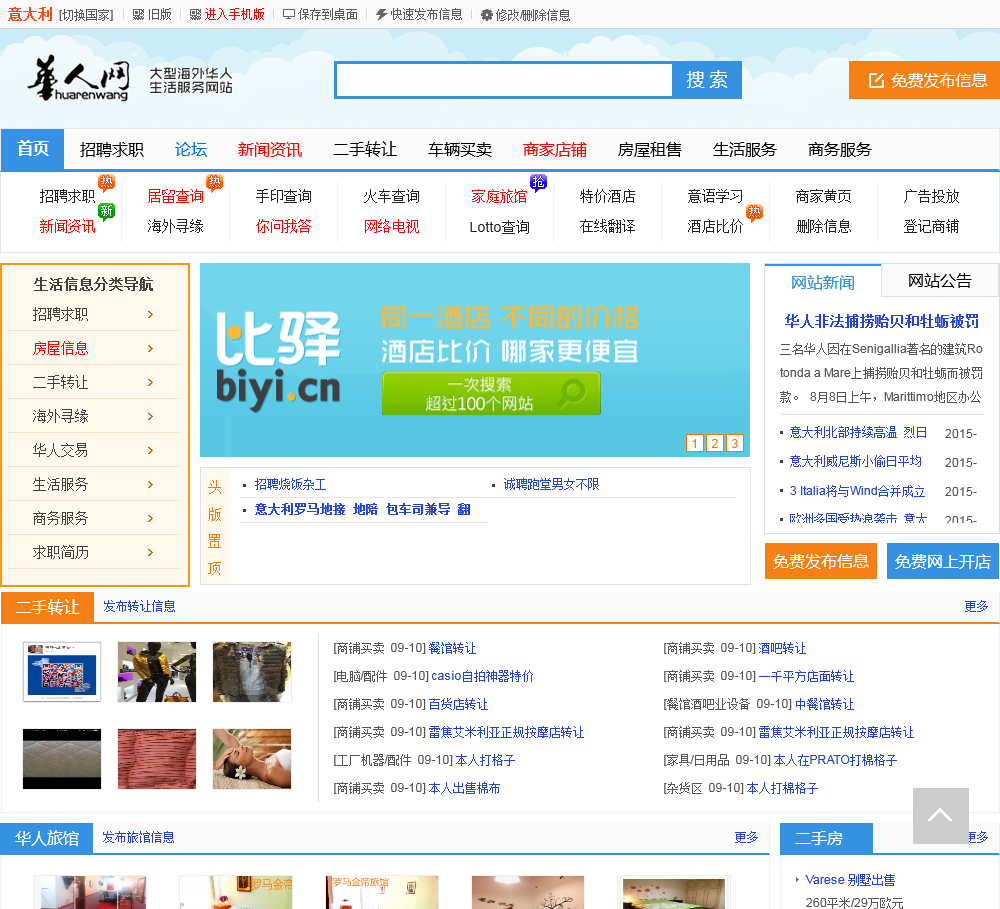1000x909 pixels.
Task: Open 论坛 forum menu
Action: (x=191, y=149)
